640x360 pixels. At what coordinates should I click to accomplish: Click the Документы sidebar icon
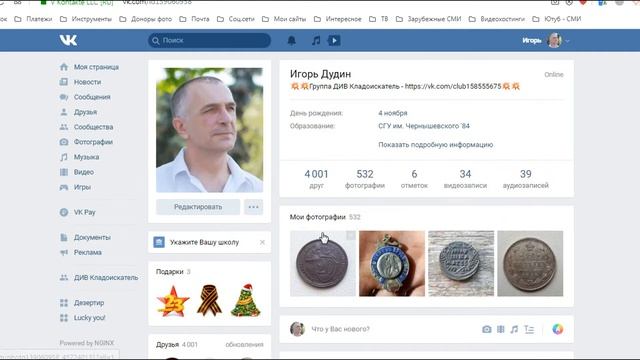point(64,238)
